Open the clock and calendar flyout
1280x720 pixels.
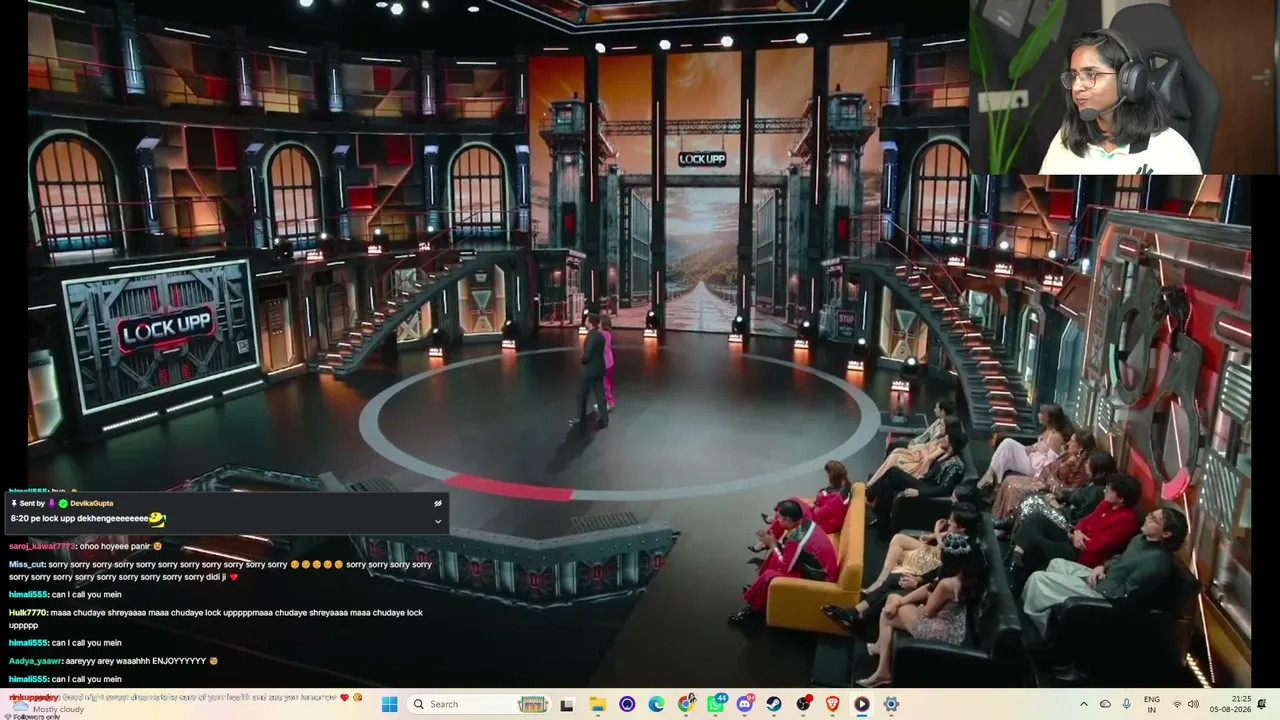[x=1232, y=704]
